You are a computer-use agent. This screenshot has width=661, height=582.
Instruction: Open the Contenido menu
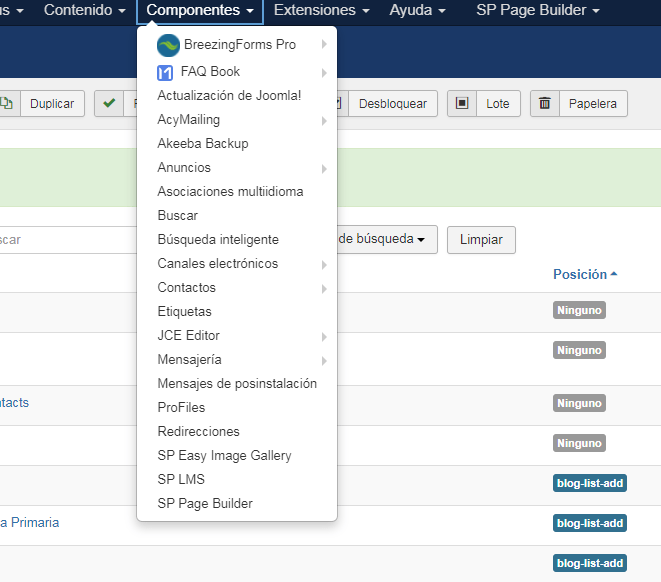(85, 10)
